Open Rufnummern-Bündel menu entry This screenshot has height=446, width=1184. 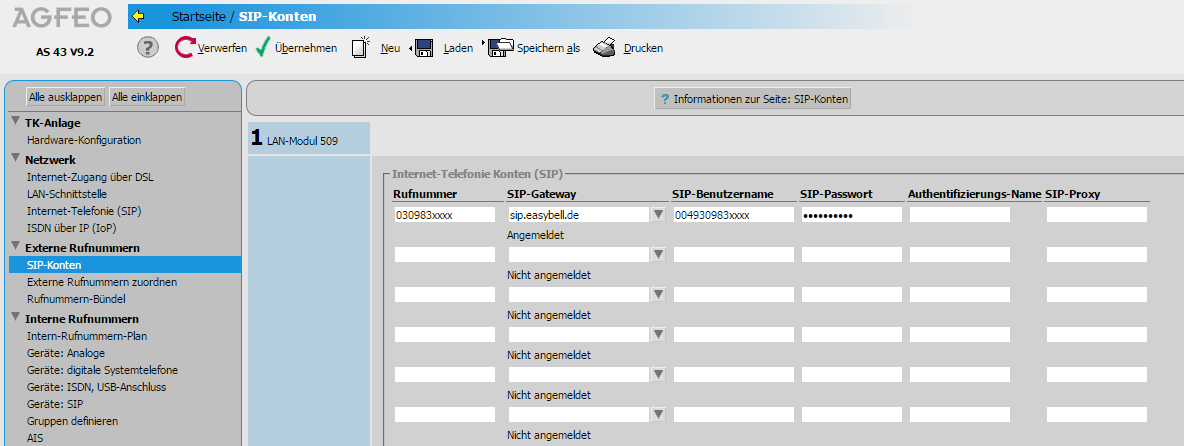tap(77, 299)
